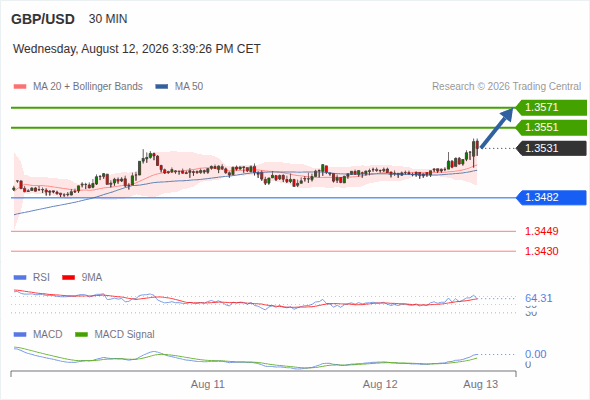
Task: Select the Aug 13 date on time axis
Action: click(481, 384)
